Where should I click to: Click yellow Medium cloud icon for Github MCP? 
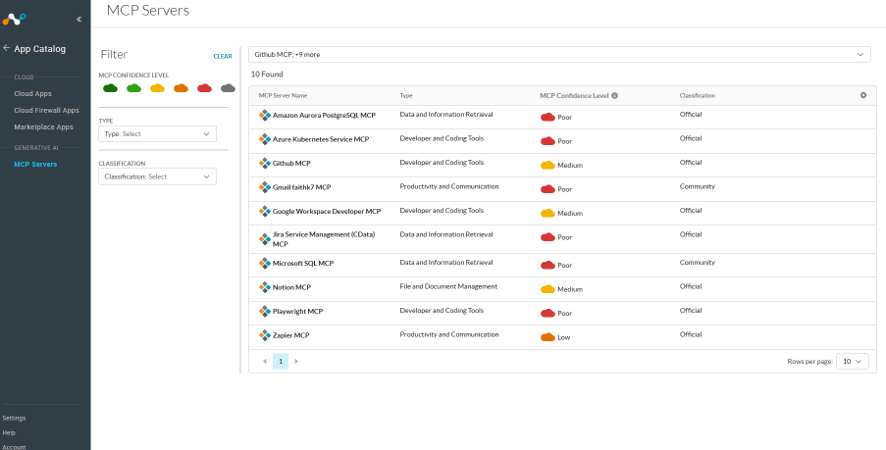[x=548, y=165]
